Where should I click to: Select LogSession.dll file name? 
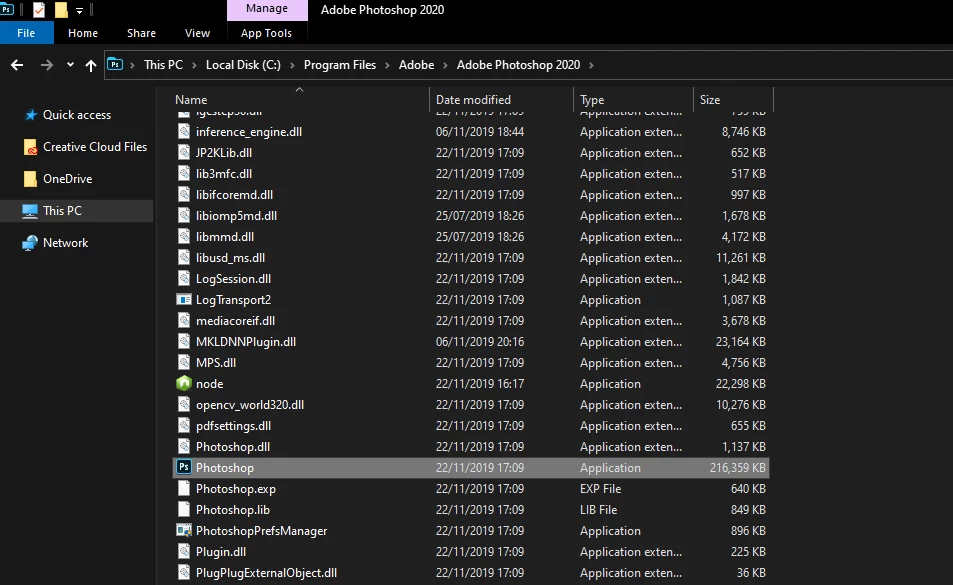(x=233, y=279)
